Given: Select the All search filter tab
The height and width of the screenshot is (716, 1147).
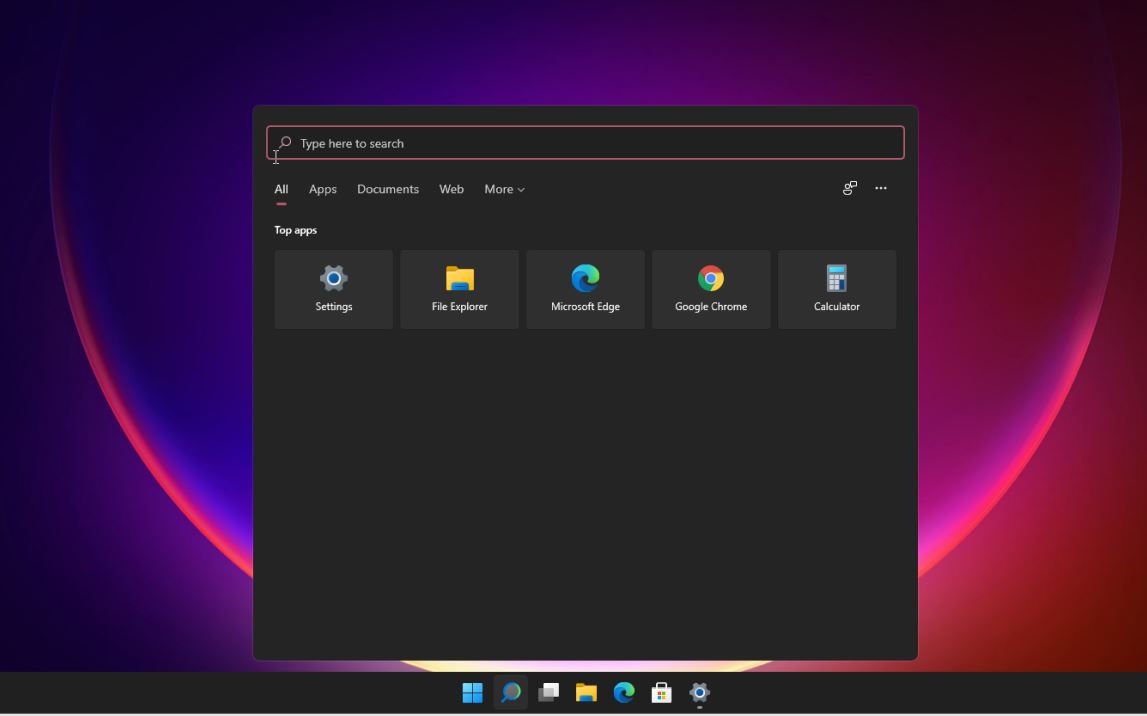Looking at the screenshot, I should tap(281, 189).
